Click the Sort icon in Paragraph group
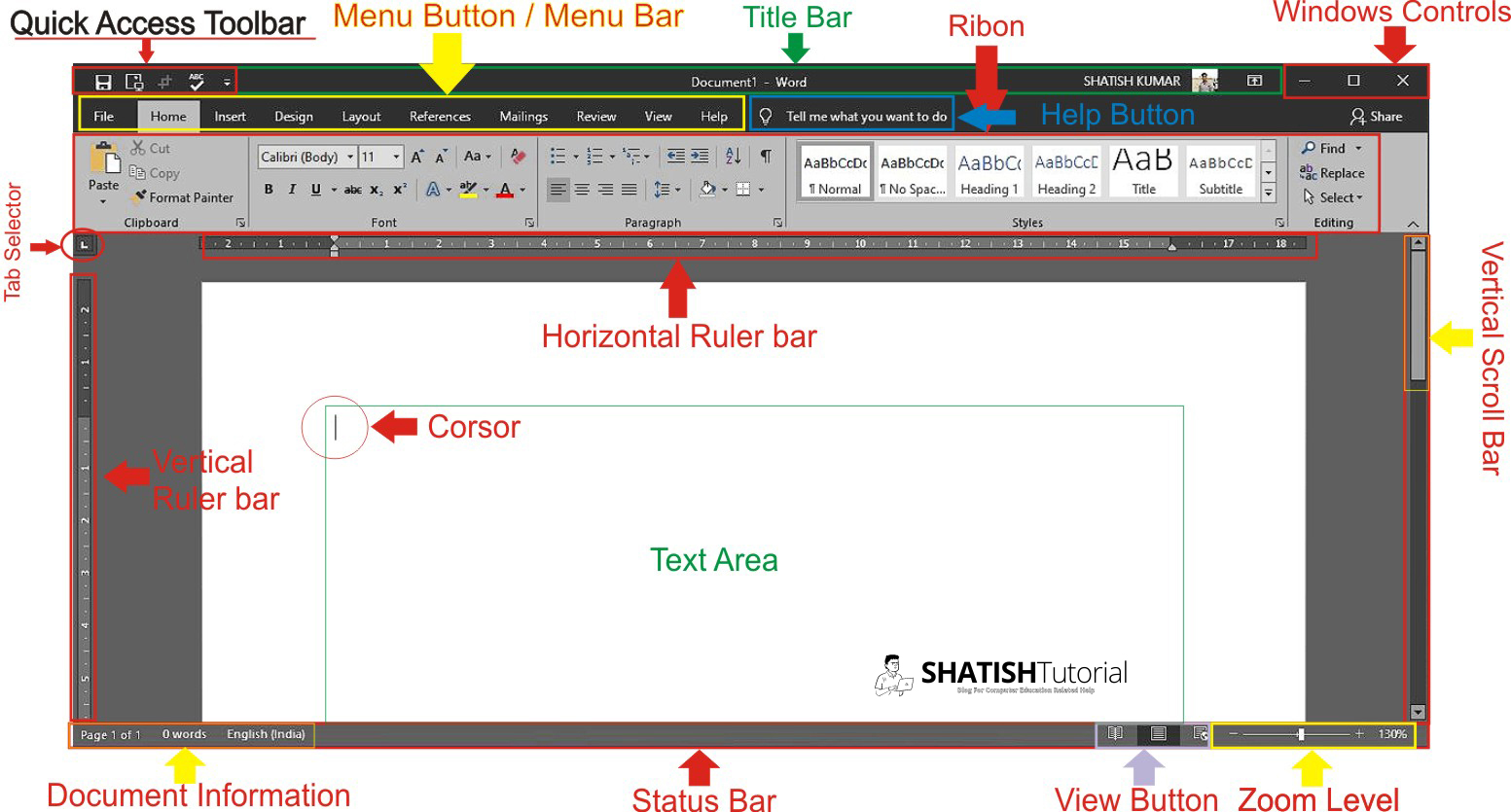This screenshot has width=1511, height=812. 731,156
